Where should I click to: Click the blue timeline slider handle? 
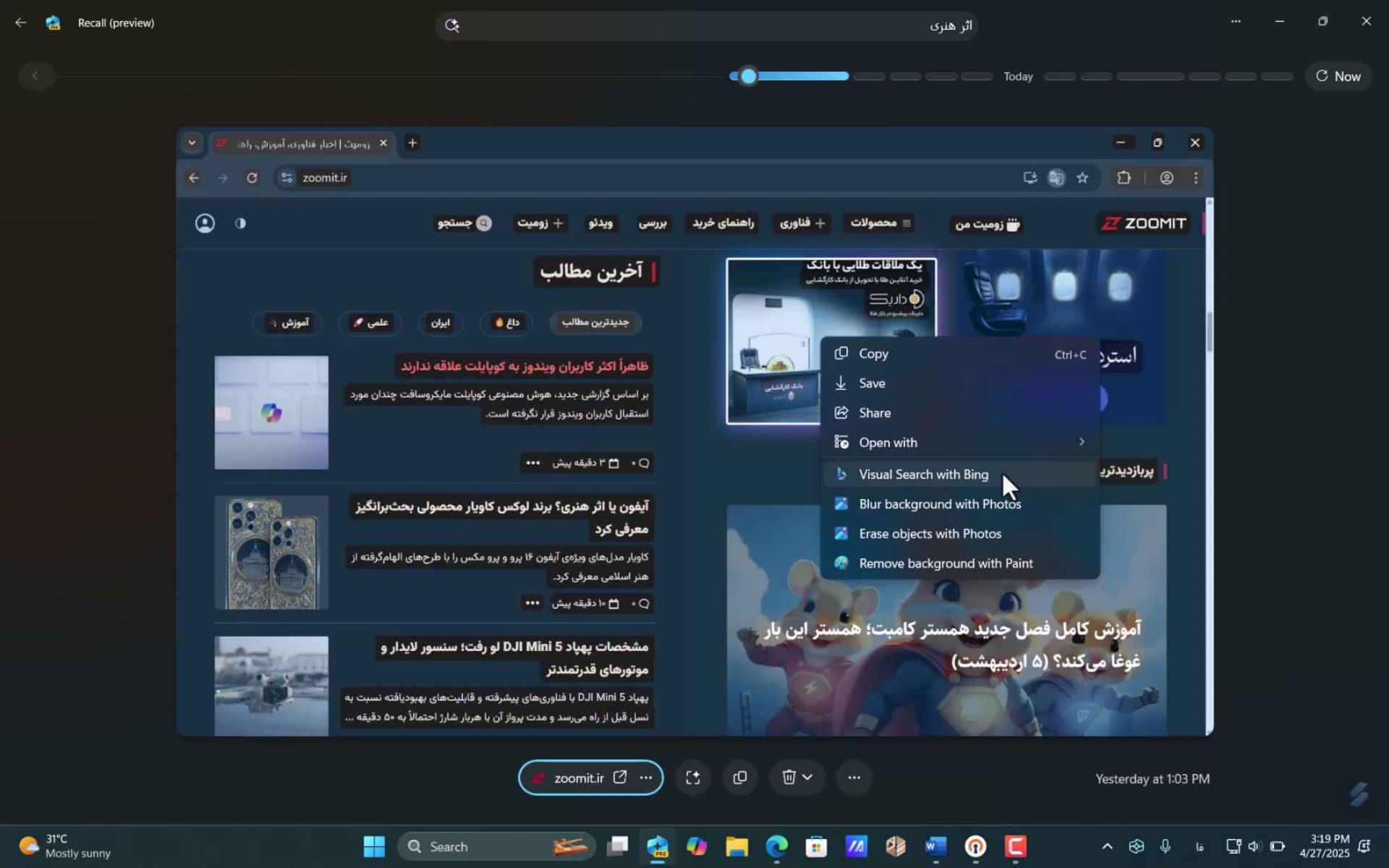[x=749, y=76]
